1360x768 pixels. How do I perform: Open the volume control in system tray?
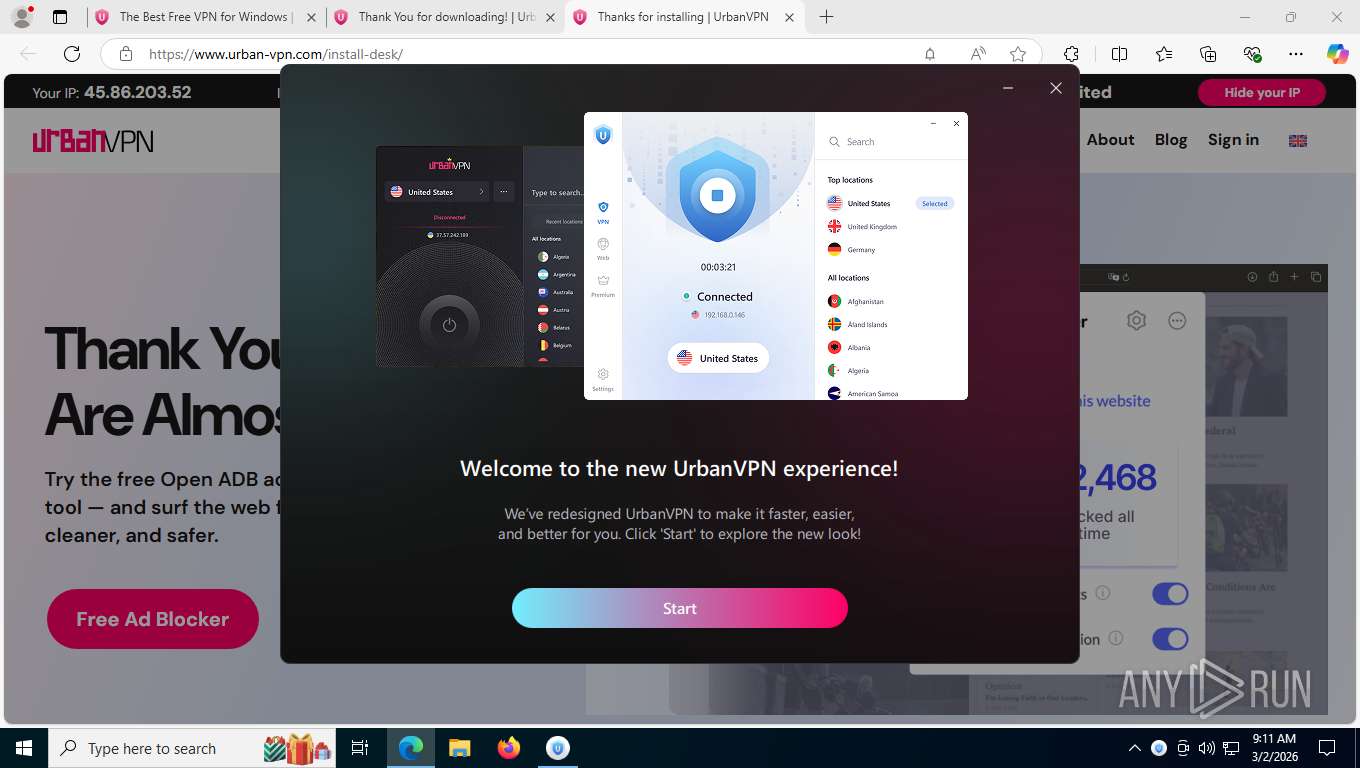point(1206,748)
